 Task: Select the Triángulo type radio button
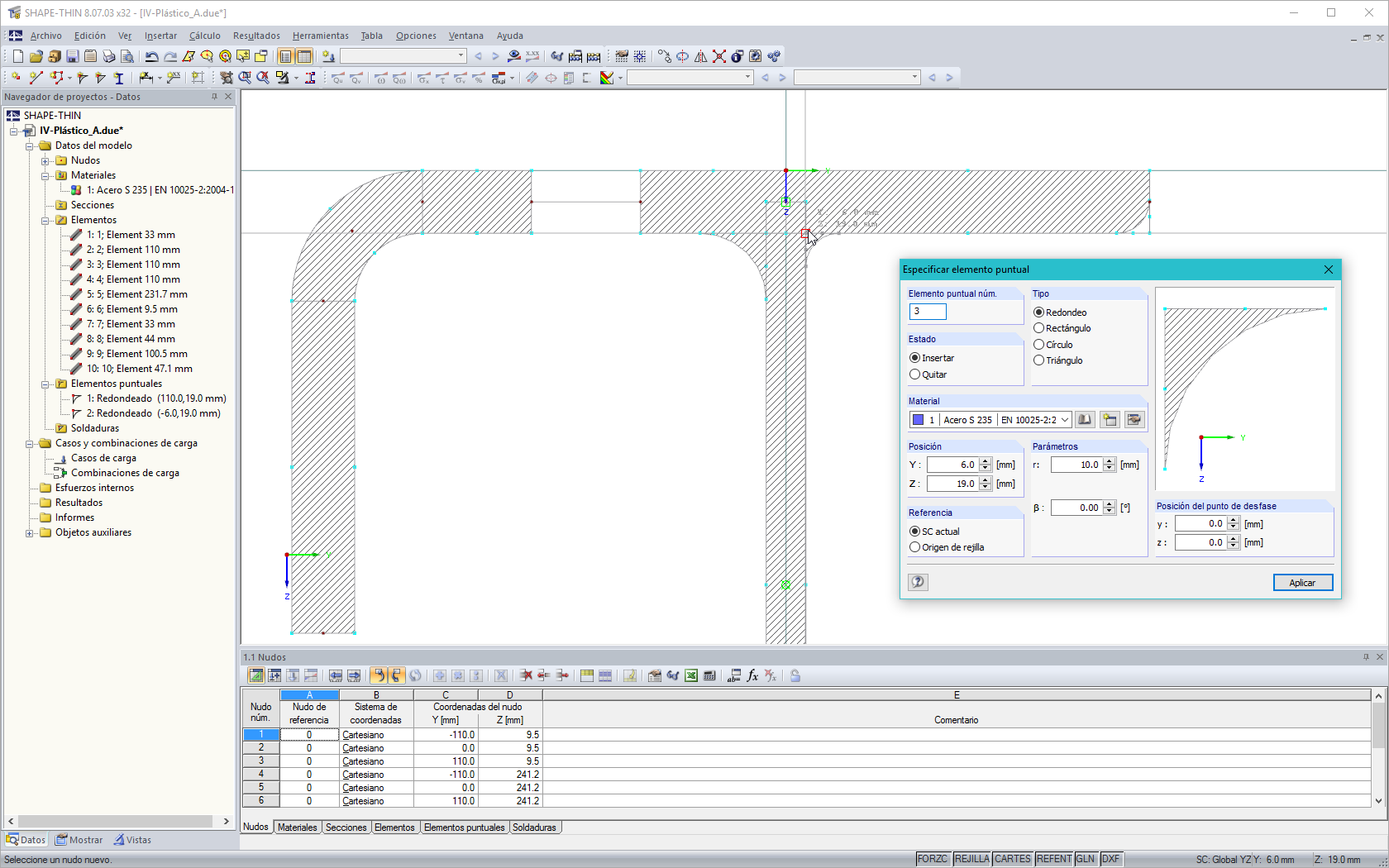[x=1038, y=360]
